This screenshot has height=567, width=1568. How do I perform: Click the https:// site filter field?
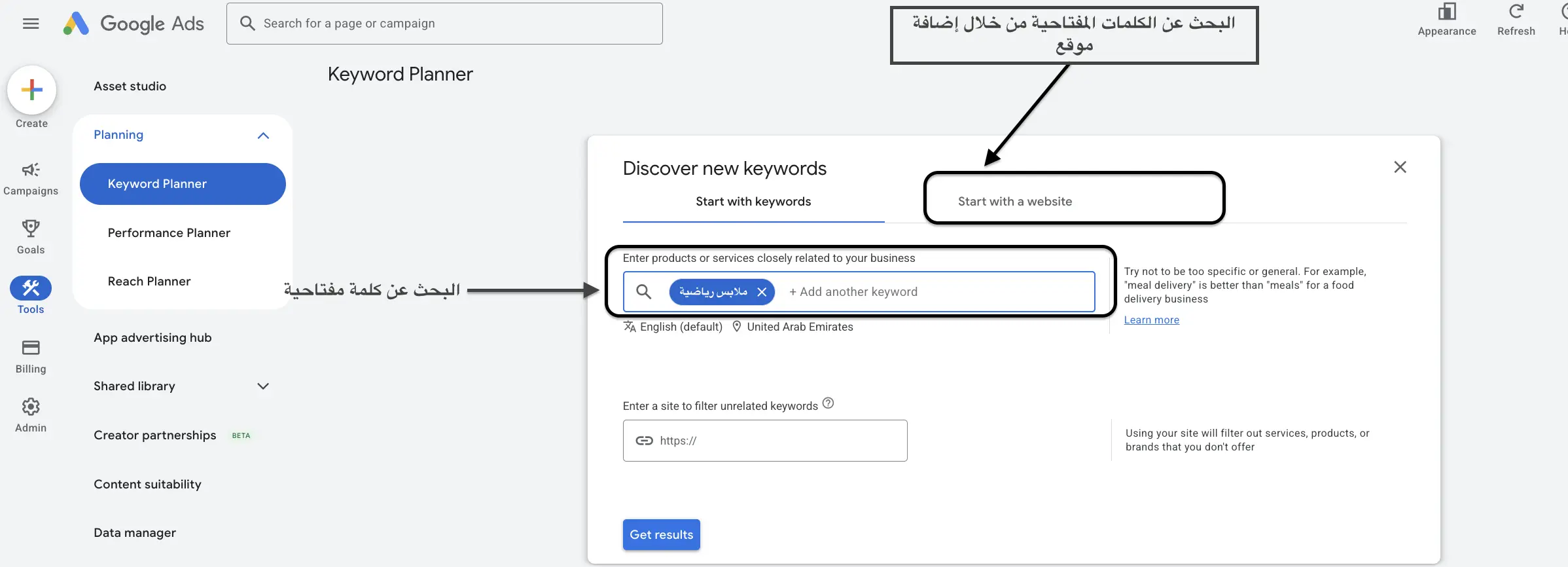[x=765, y=441]
